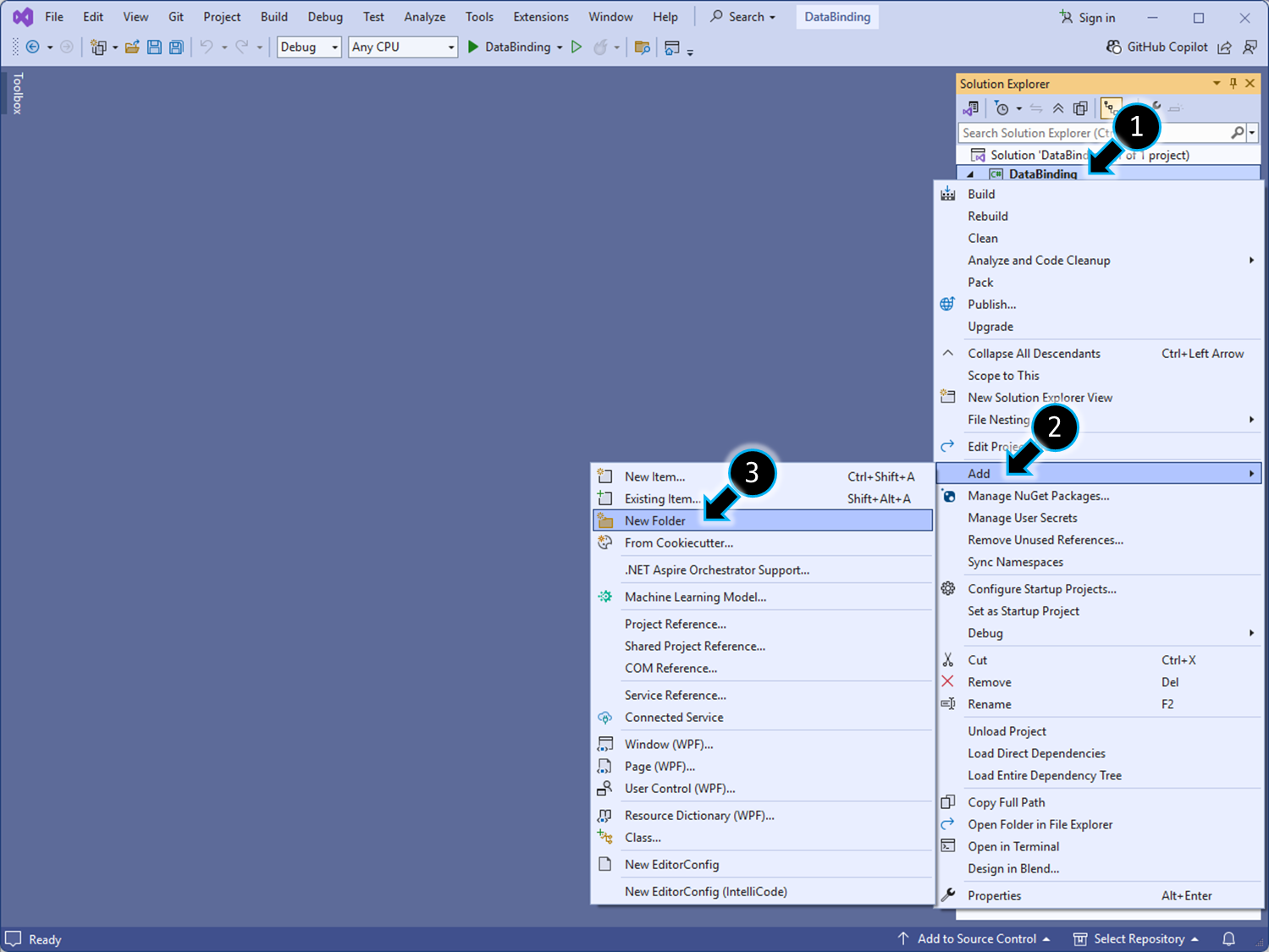Open the Any CPU platform dropdown
This screenshot has width=1269, height=952.
403,47
